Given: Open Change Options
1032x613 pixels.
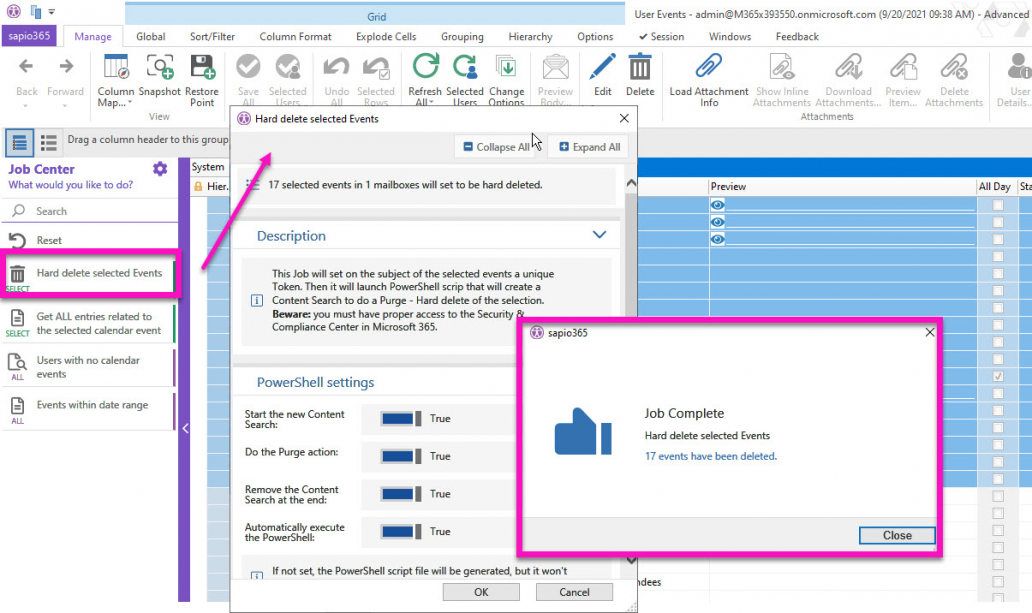Looking at the screenshot, I should 506,80.
